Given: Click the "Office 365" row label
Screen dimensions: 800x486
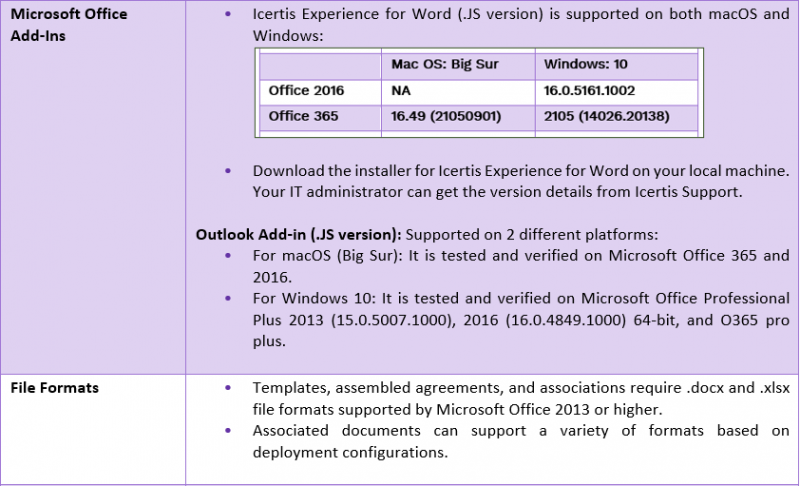Looking at the screenshot, I should coord(304,116).
